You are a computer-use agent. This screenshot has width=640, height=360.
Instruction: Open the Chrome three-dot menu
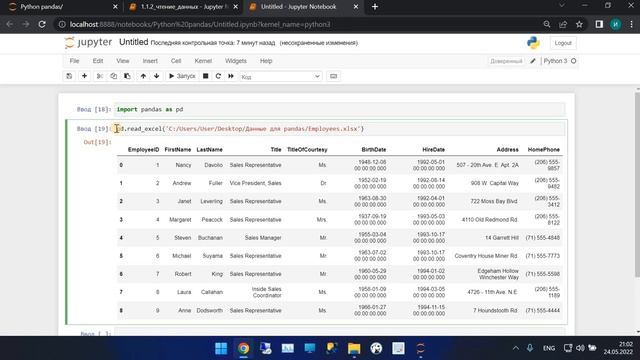(631, 24)
